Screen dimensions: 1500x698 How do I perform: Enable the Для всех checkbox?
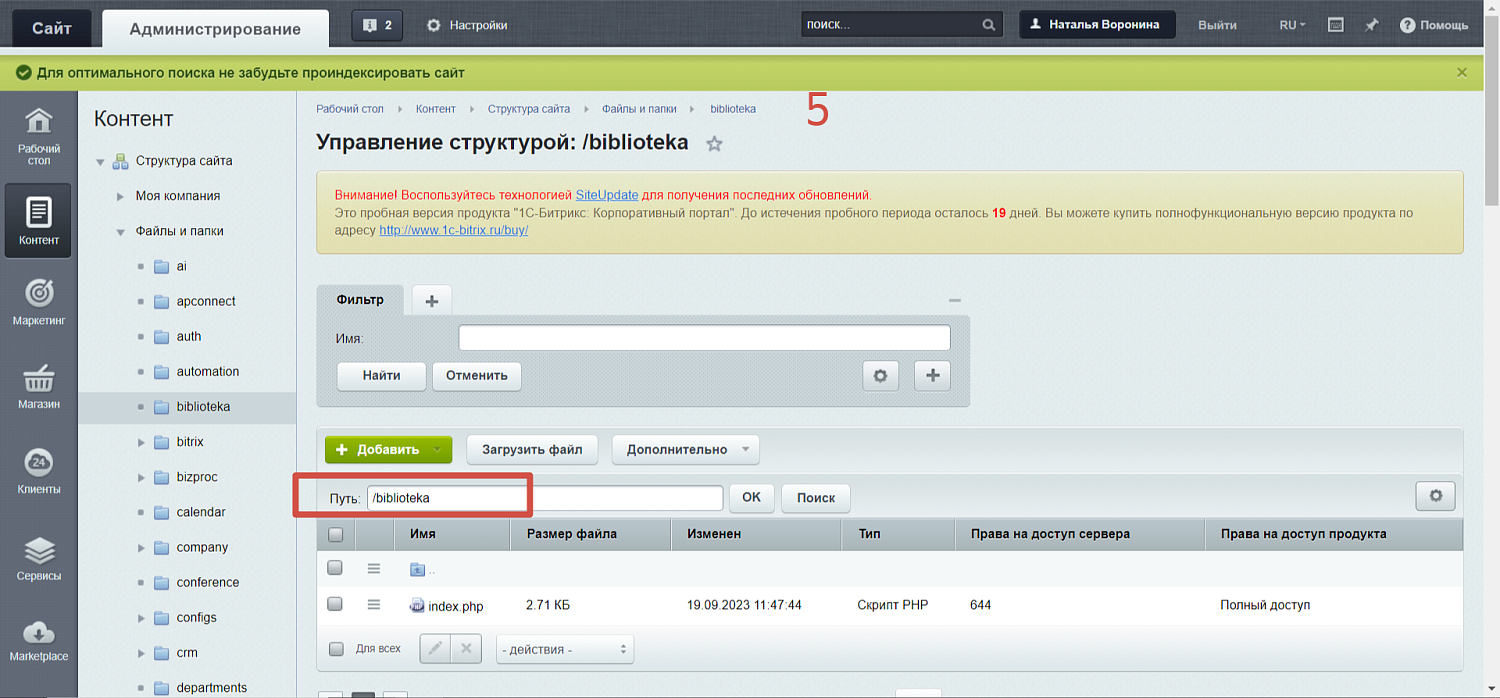(x=335, y=648)
